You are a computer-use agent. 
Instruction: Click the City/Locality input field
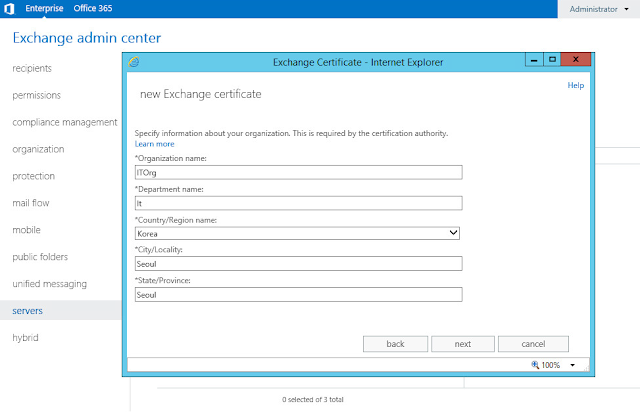[298, 263]
